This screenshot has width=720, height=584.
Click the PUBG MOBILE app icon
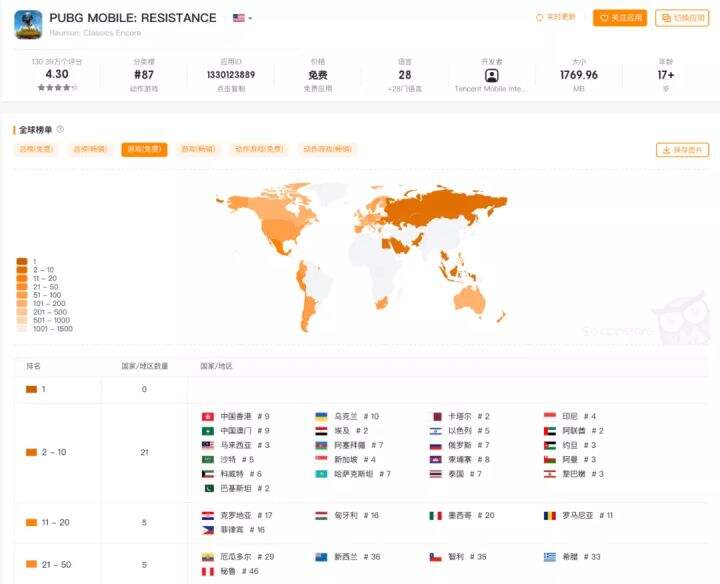click(x=28, y=25)
